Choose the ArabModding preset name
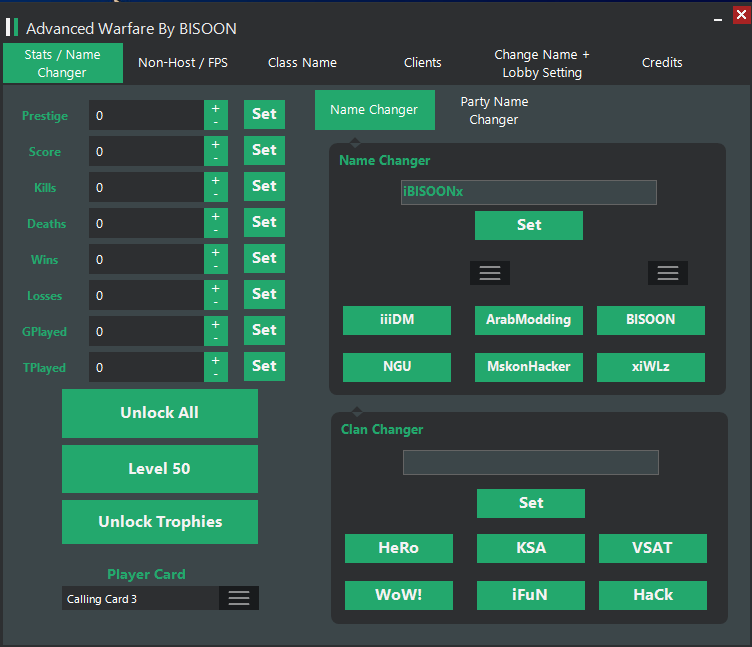The height and width of the screenshot is (647, 752). tap(529, 320)
